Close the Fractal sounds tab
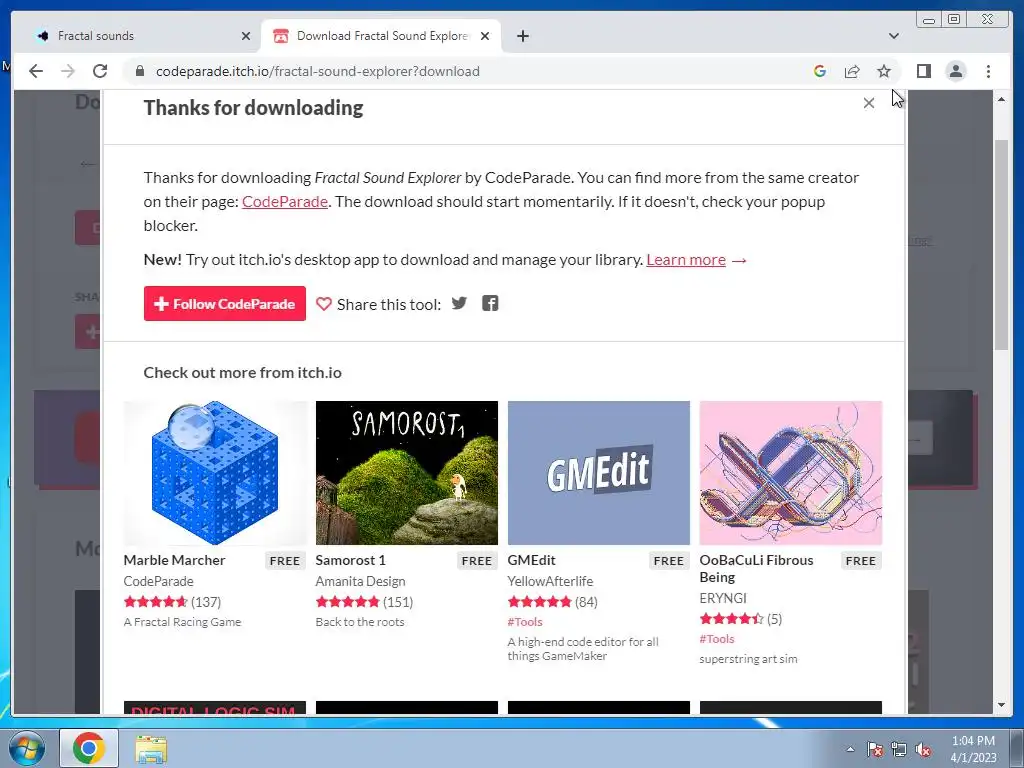Screen dimensions: 1024x768 (246, 36)
